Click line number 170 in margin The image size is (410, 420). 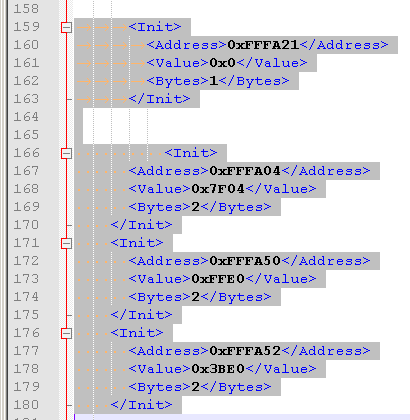(26, 225)
